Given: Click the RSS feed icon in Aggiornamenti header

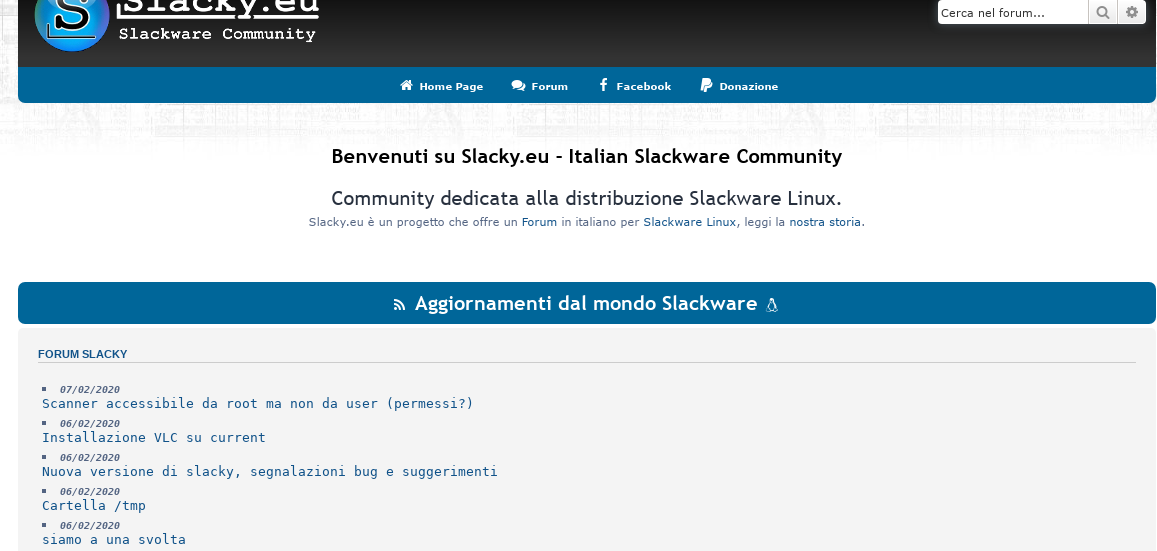Looking at the screenshot, I should (x=399, y=305).
